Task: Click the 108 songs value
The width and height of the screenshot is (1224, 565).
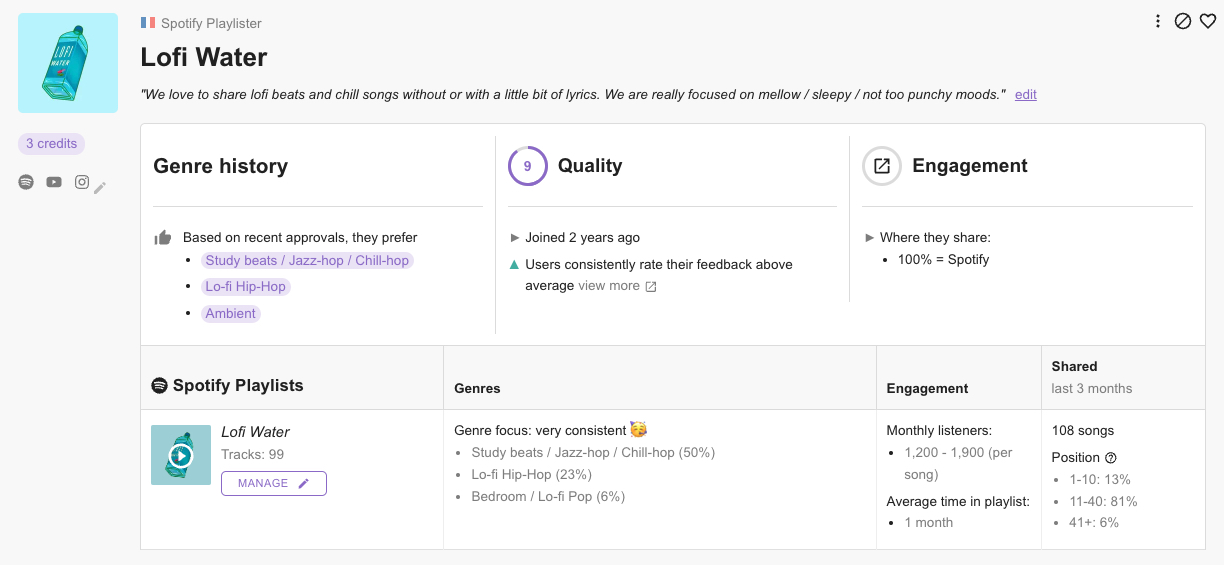Action: click(x=1083, y=430)
